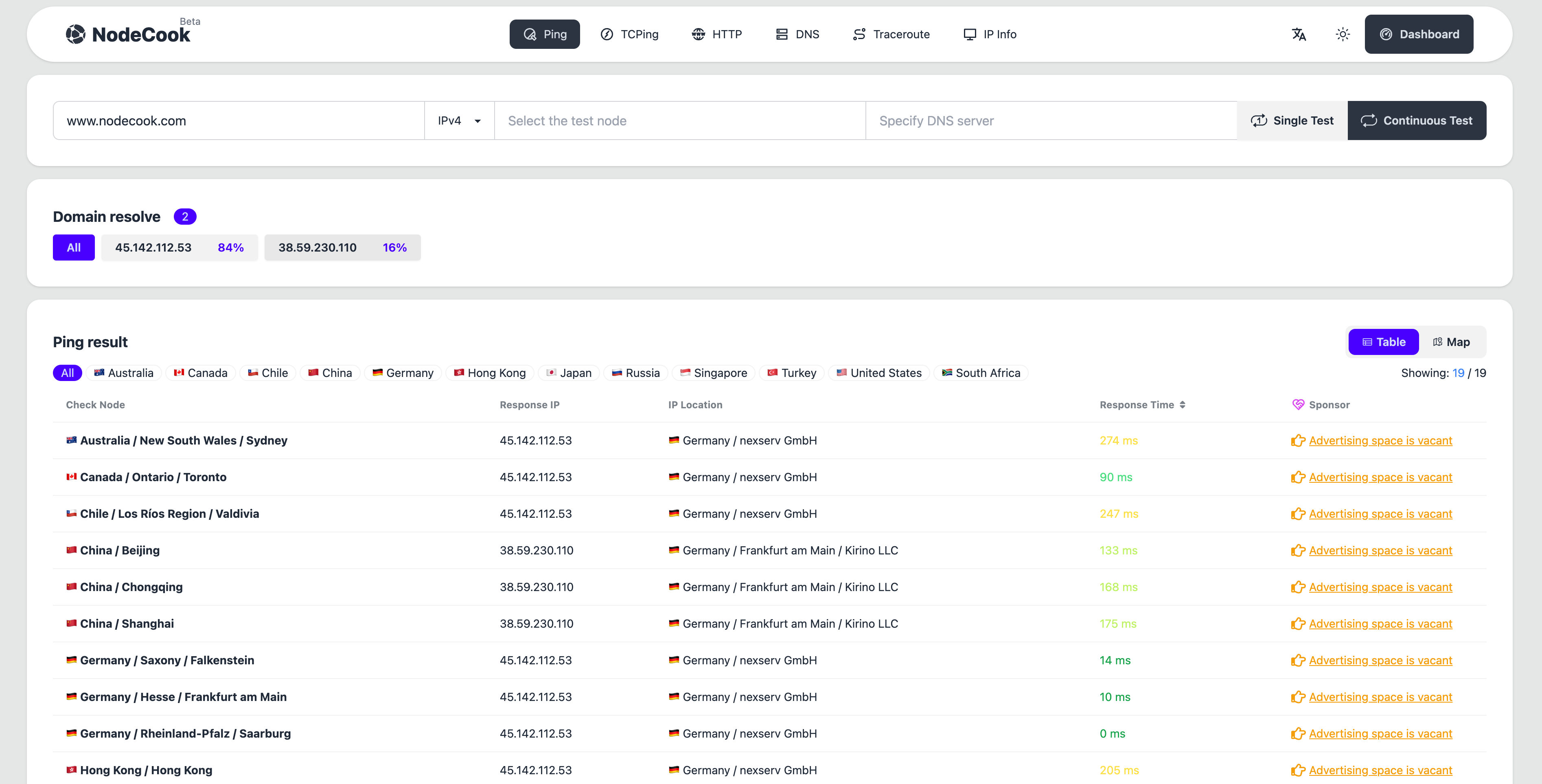Click the 0 ms response time
The height and width of the screenshot is (784, 1542).
[1112, 733]
